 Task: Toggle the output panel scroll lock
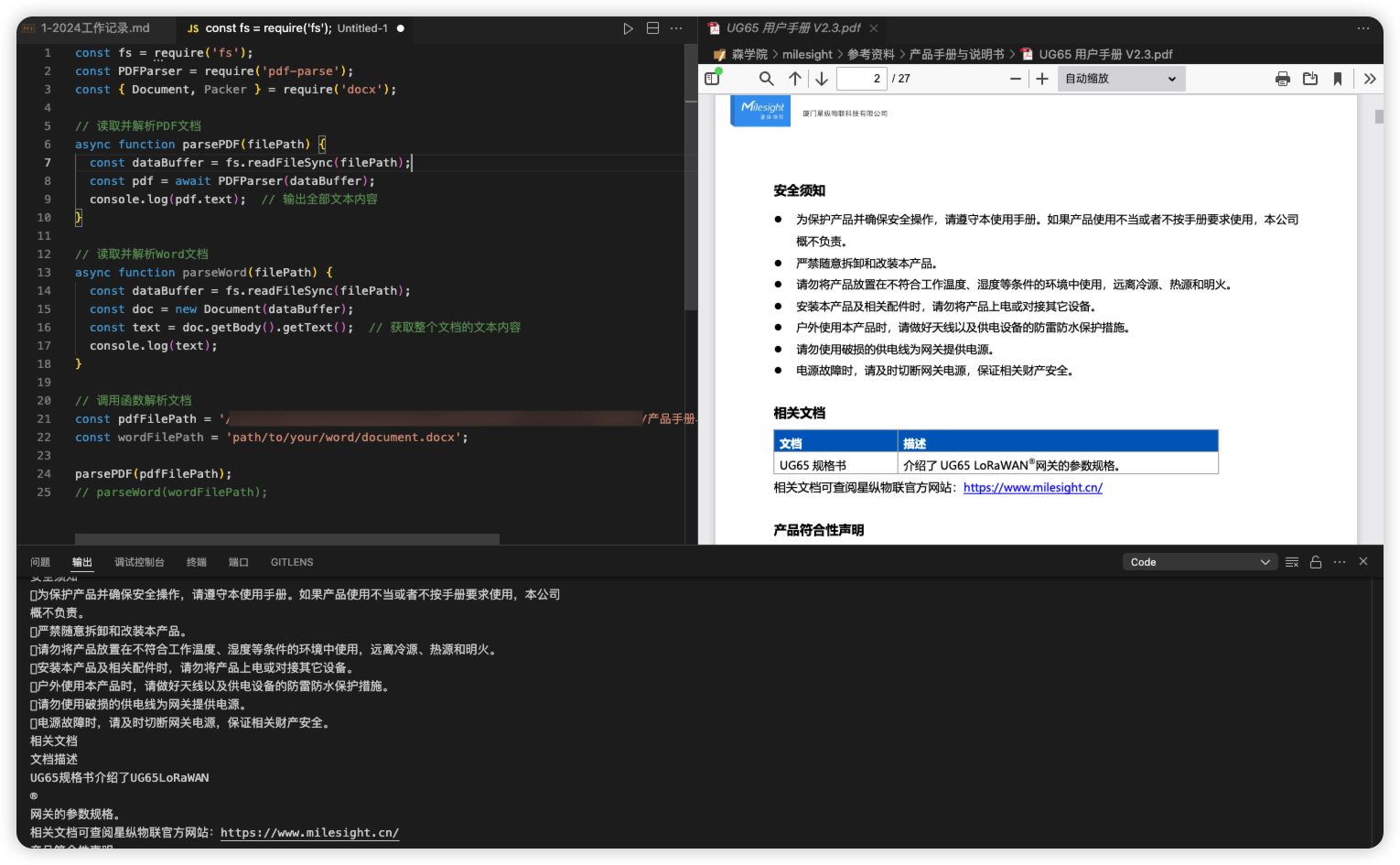pyautogui.click(x=1316, y=562)
